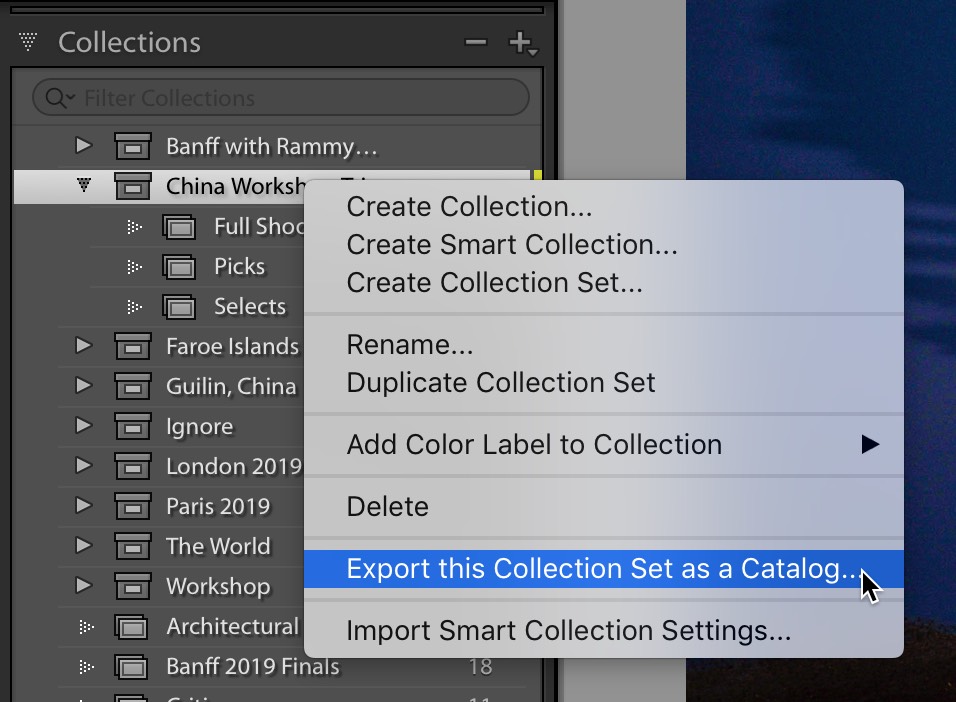Viewport: 956px width, 702px height.
Task: Click the London 2019 set icon
Action: [x=133, y=466]
